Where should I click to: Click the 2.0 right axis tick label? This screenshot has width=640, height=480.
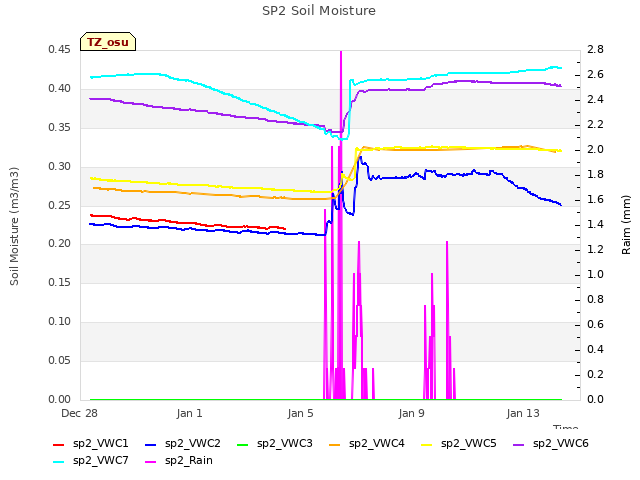pos(595,149)
